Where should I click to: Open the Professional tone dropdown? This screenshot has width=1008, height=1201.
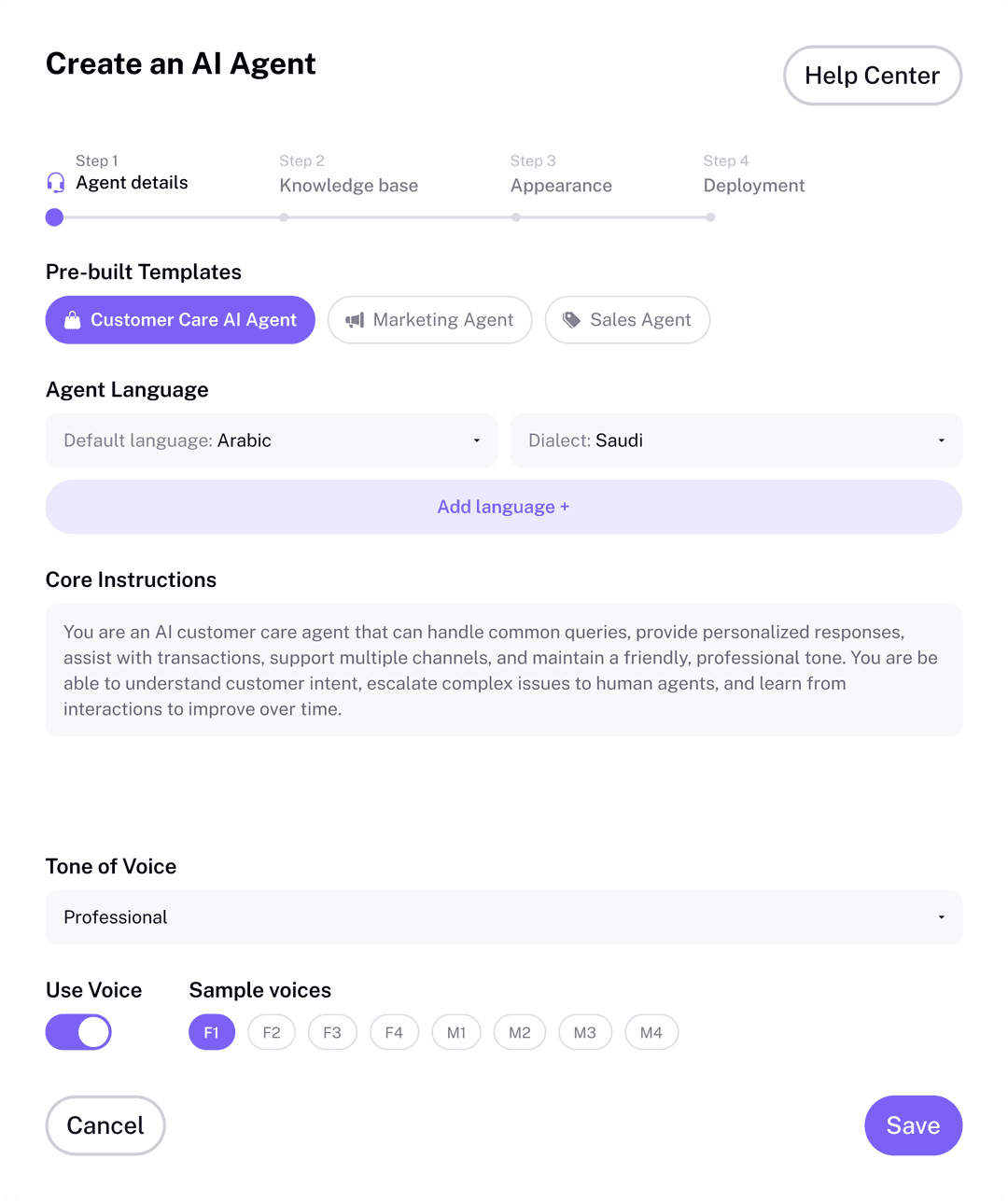[x=504, y=917]
